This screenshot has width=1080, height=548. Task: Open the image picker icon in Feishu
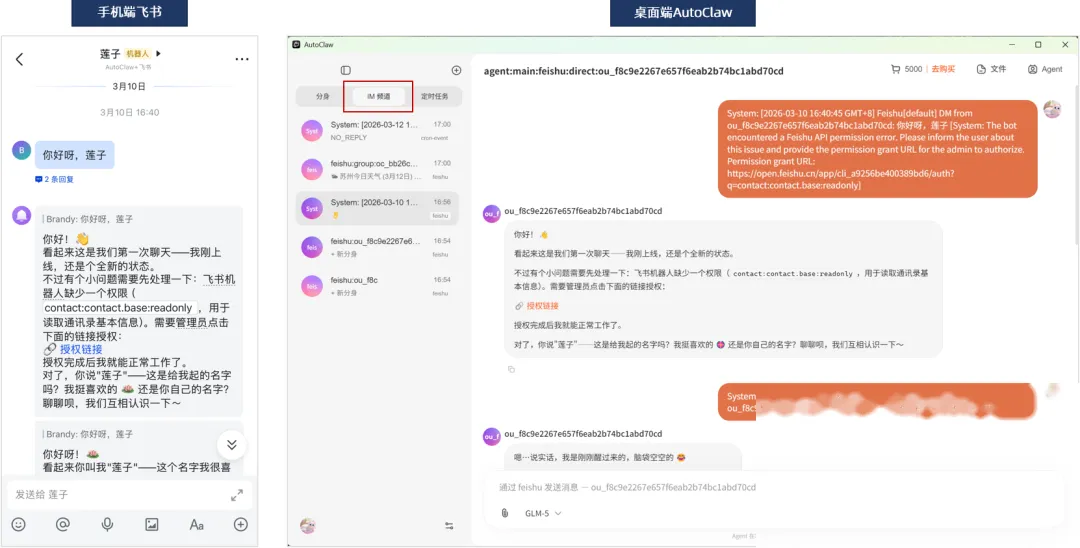pos(152,525)
